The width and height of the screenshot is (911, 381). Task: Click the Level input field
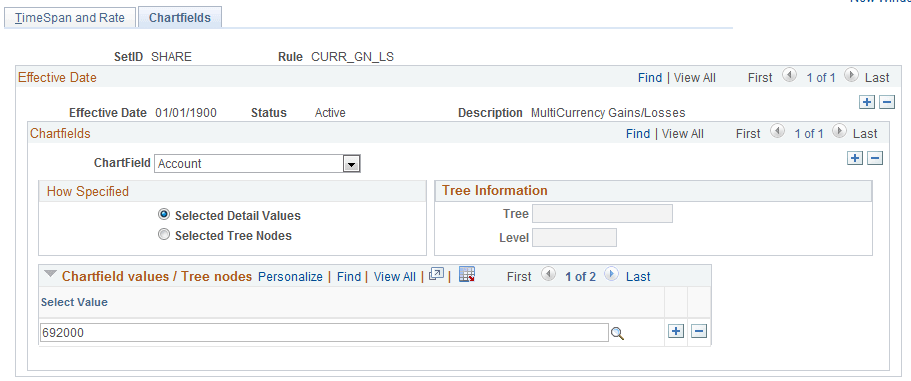(575, 238)
